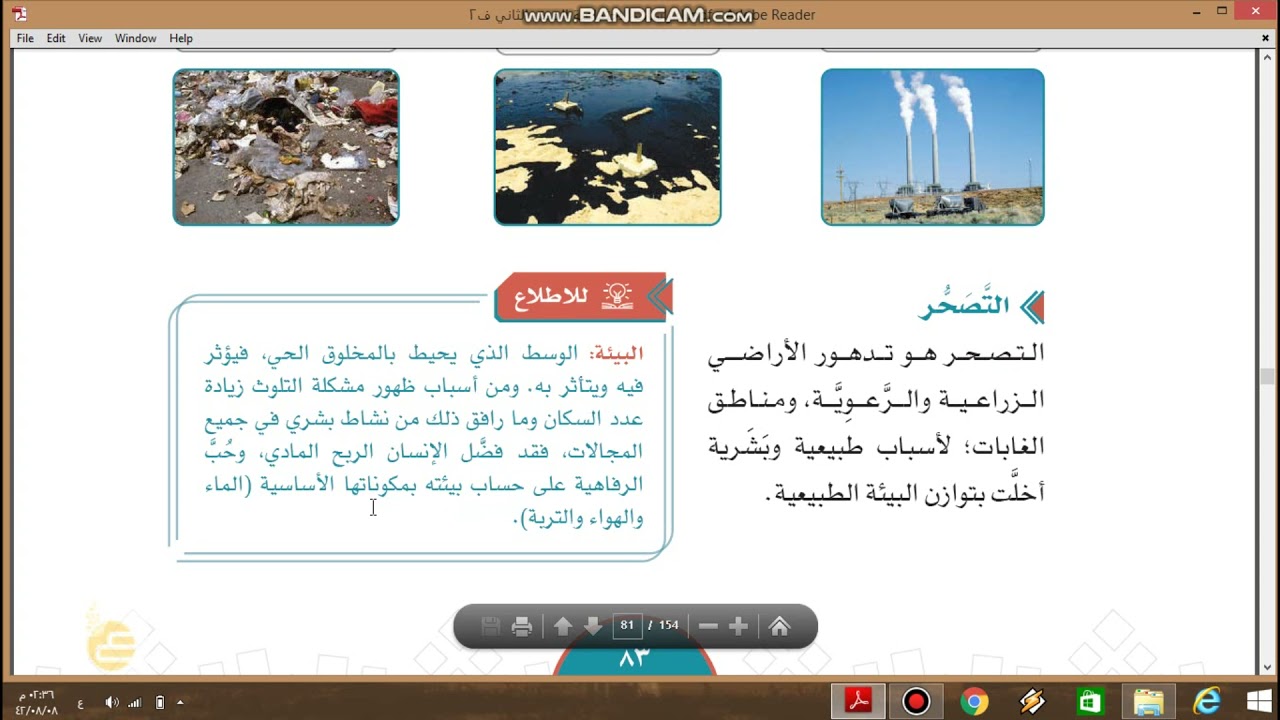Click the factory smokestacks photo
The width and height of the screenshot is (1280, 720).
coord(933,147)
